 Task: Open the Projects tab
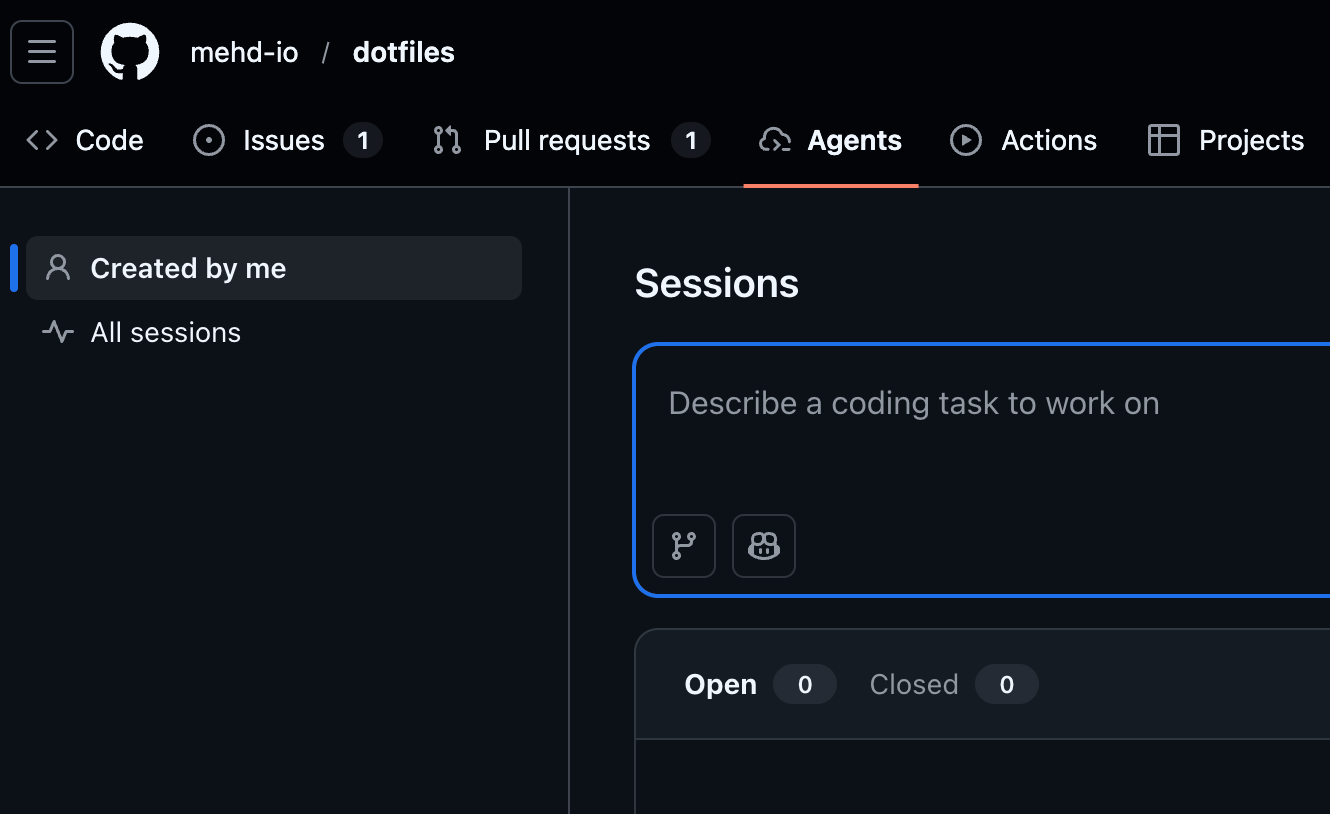point(1226,141)
